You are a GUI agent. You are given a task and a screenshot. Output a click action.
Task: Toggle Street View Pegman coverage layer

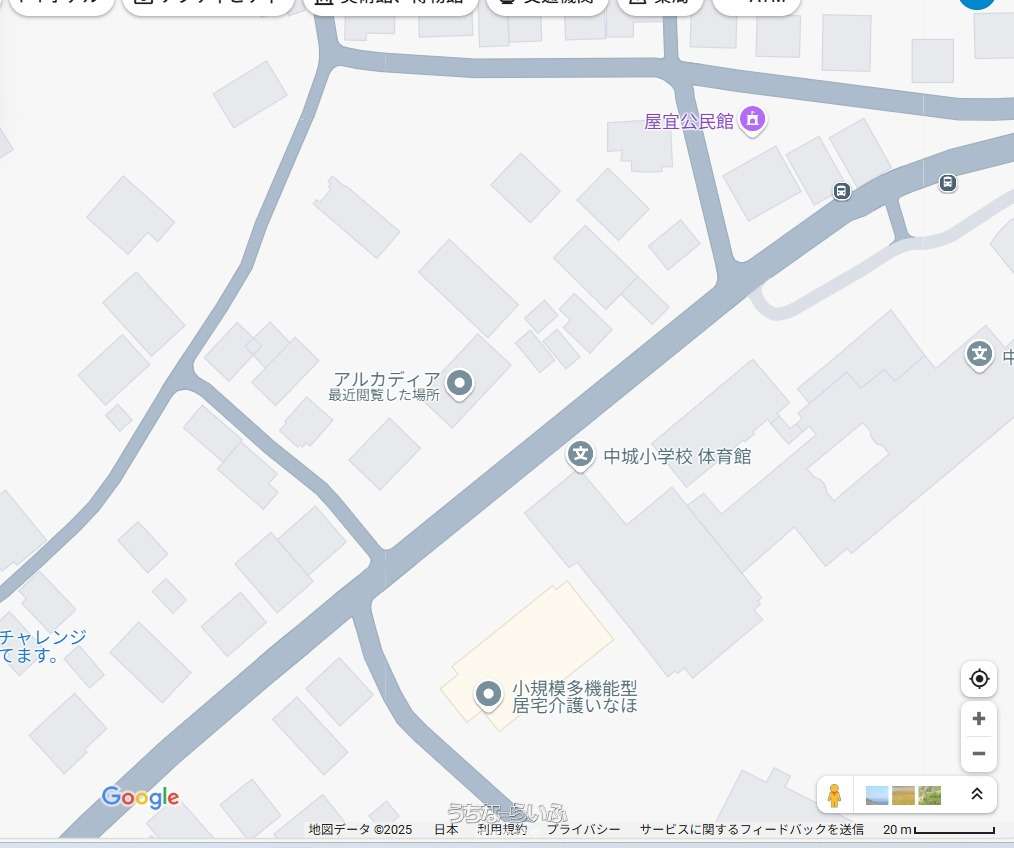coord(834,795)
